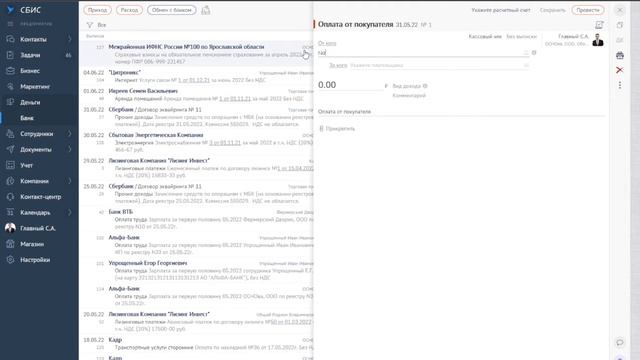Open the Задачи section icon

point(10,55)
